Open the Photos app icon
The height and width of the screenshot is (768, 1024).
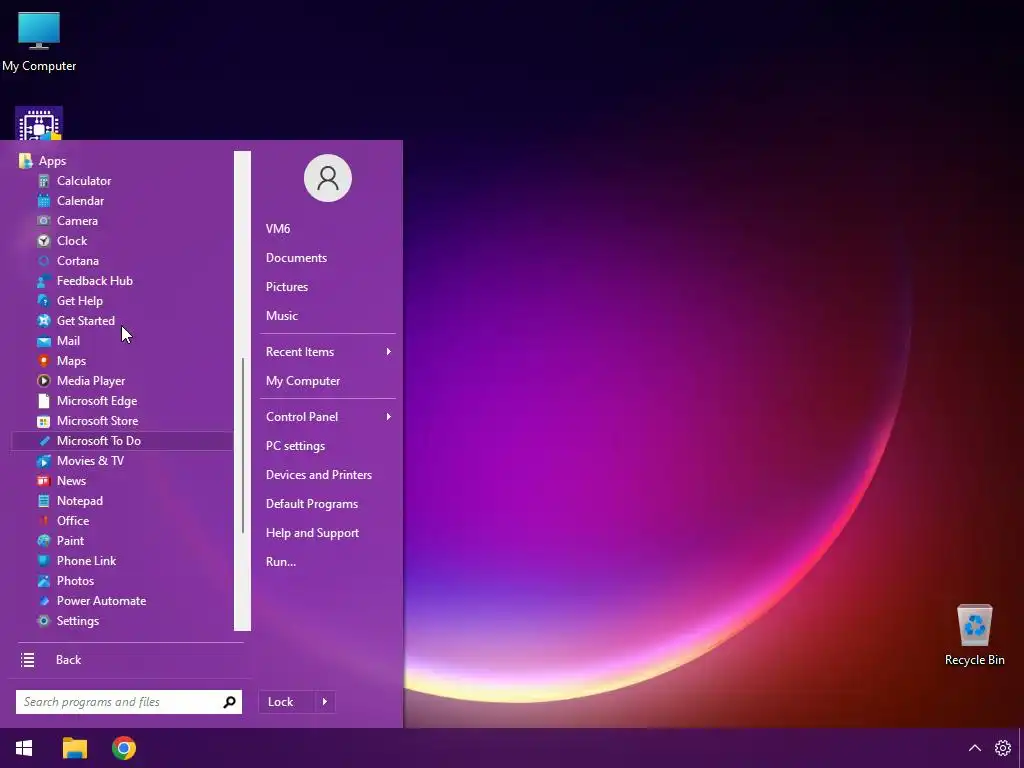(x=44, y=581)
